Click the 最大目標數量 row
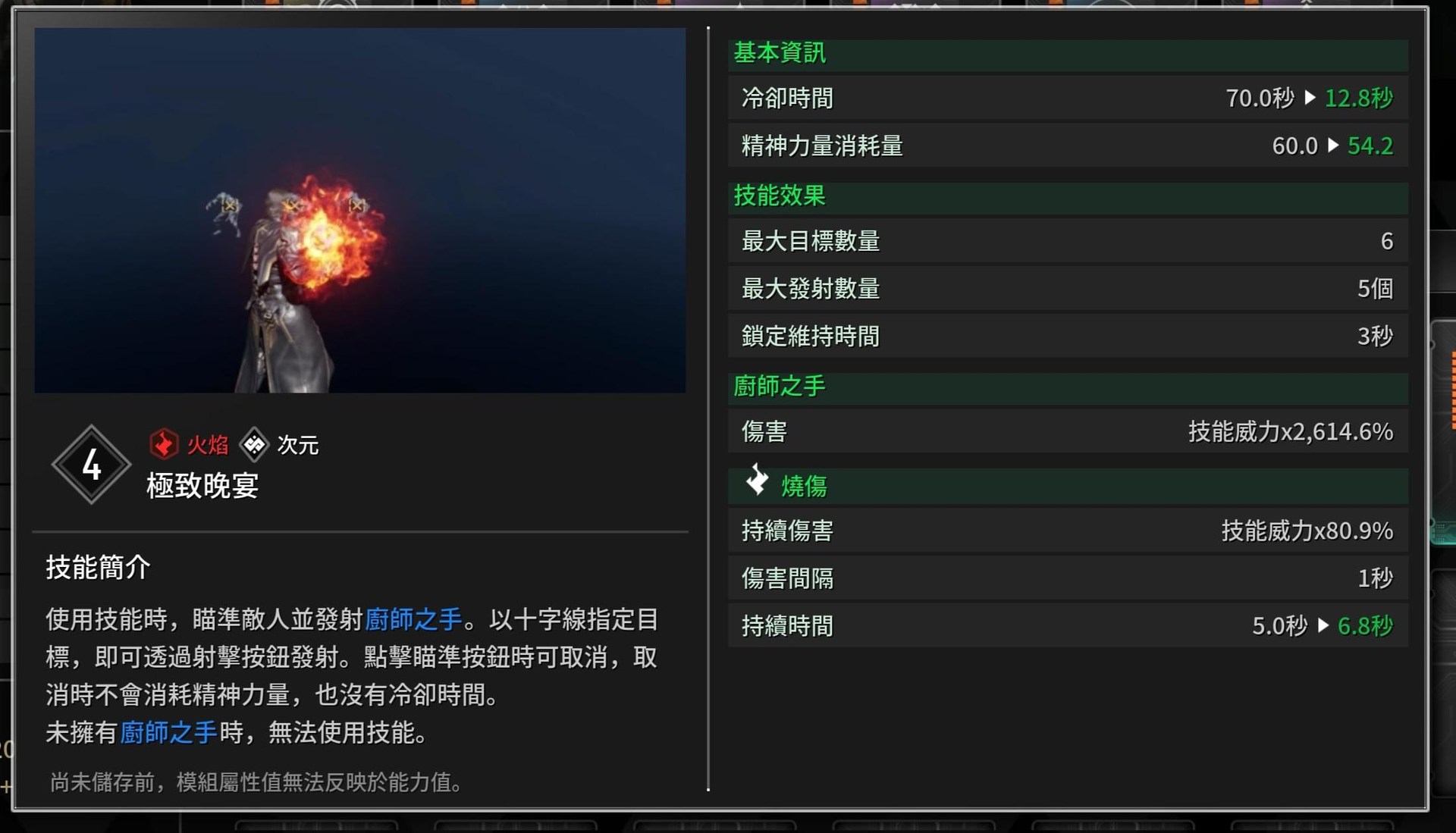This screenshot has width=1456, height=833. 1068,241
